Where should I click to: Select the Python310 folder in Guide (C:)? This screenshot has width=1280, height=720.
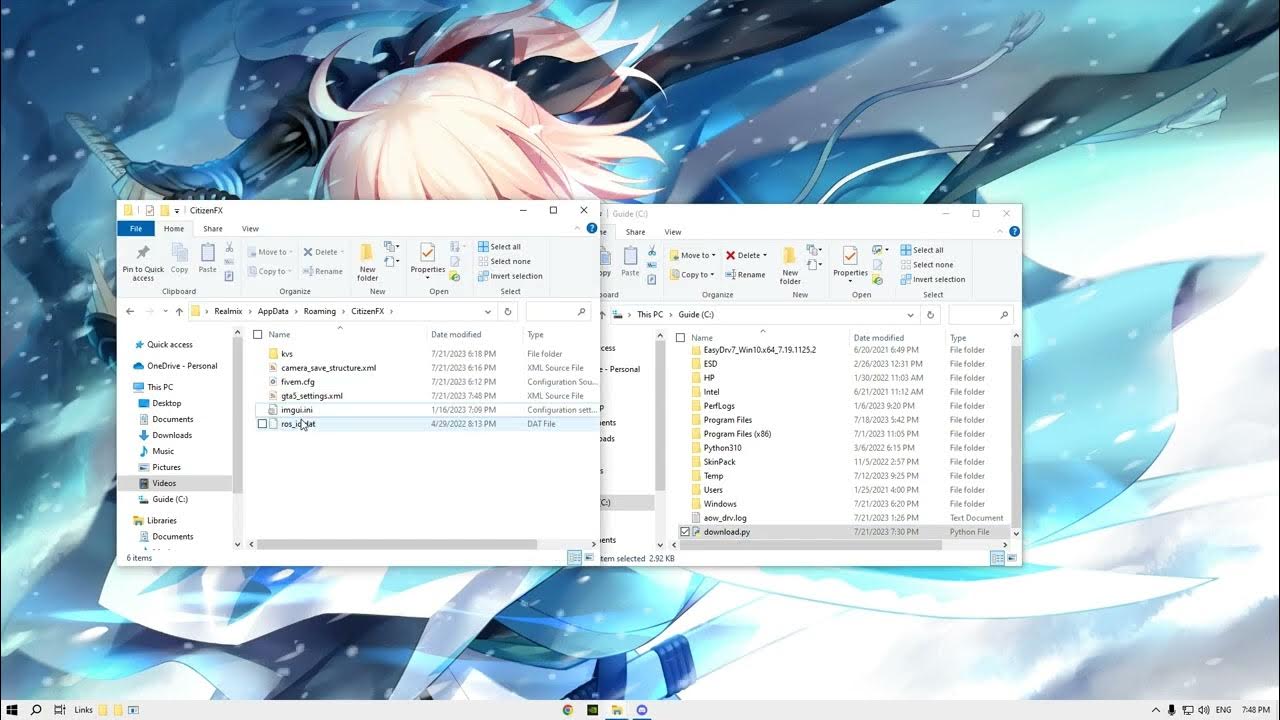(722, 448)
